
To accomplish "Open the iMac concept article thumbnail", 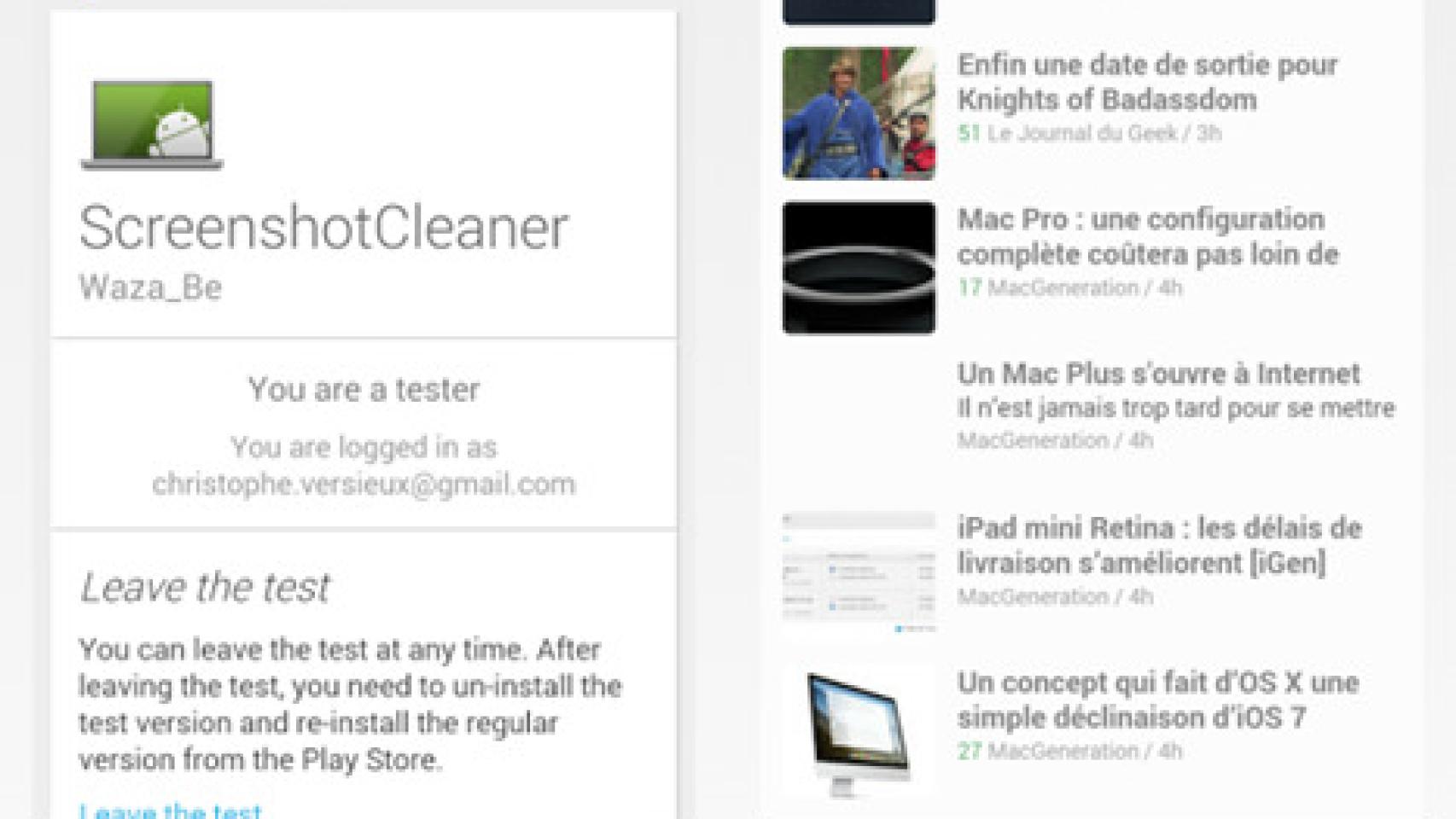I will [x=859, y=731].
